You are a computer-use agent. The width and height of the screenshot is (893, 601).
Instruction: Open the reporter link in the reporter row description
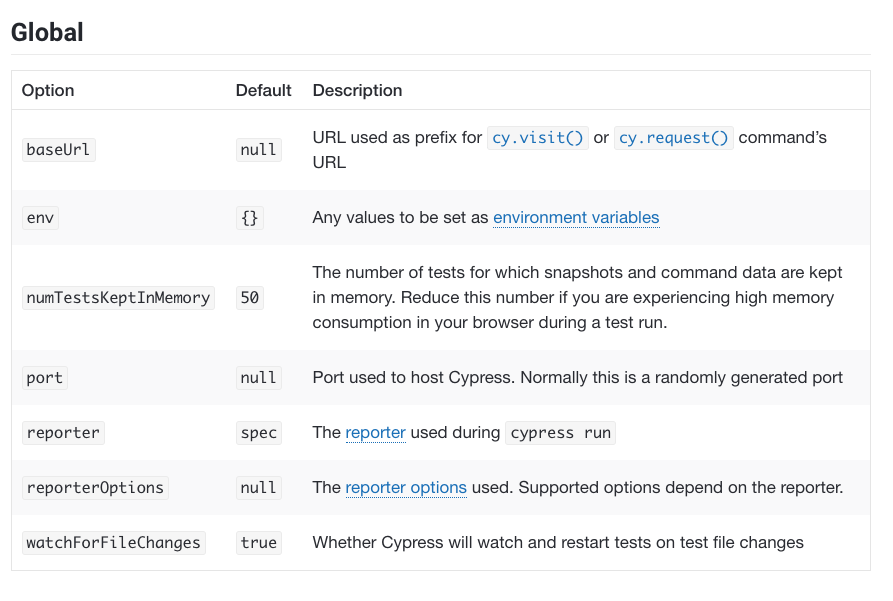coord(375,433)
